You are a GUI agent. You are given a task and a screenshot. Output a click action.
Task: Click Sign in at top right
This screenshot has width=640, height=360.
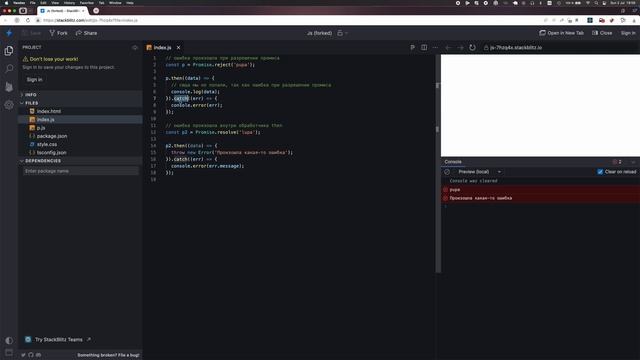pos(628,33)
